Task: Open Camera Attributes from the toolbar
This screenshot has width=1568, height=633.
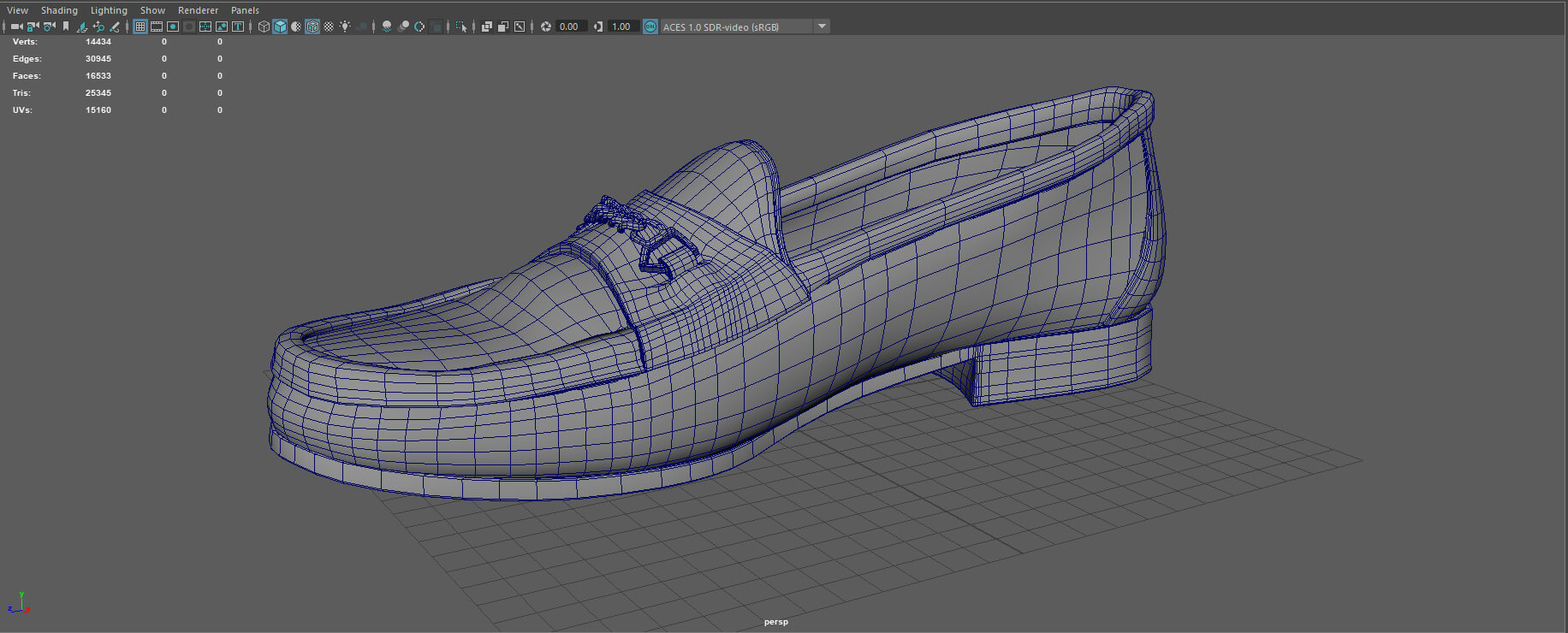Action: point(49,27)
